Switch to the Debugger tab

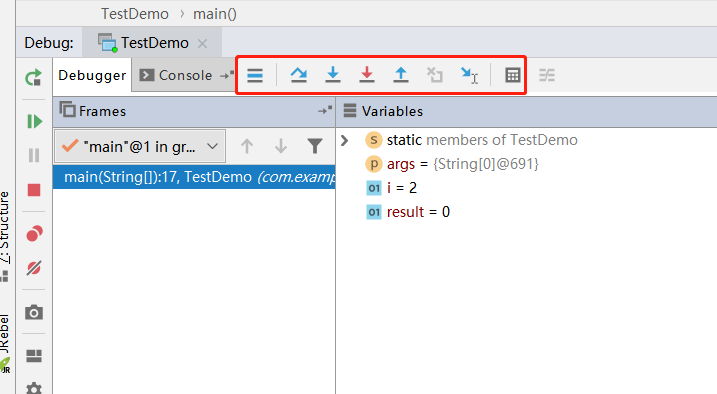click(92, 75)
